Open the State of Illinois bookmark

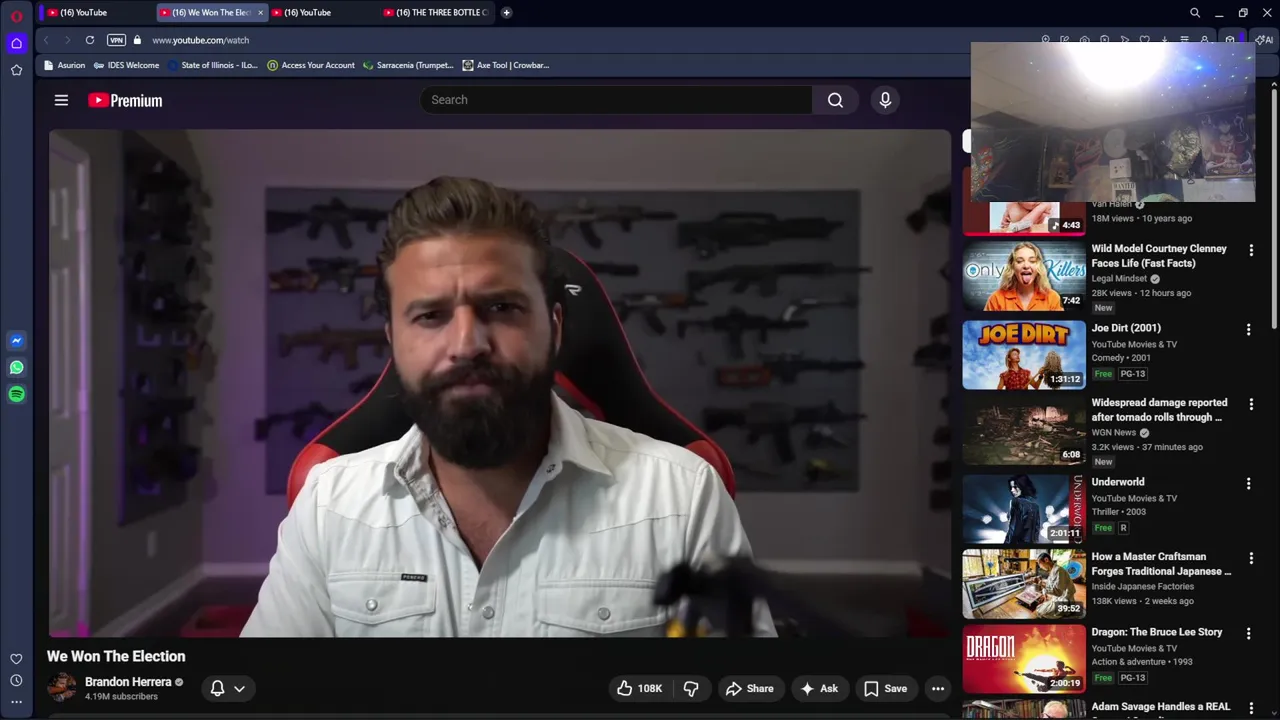coord(212,65)
